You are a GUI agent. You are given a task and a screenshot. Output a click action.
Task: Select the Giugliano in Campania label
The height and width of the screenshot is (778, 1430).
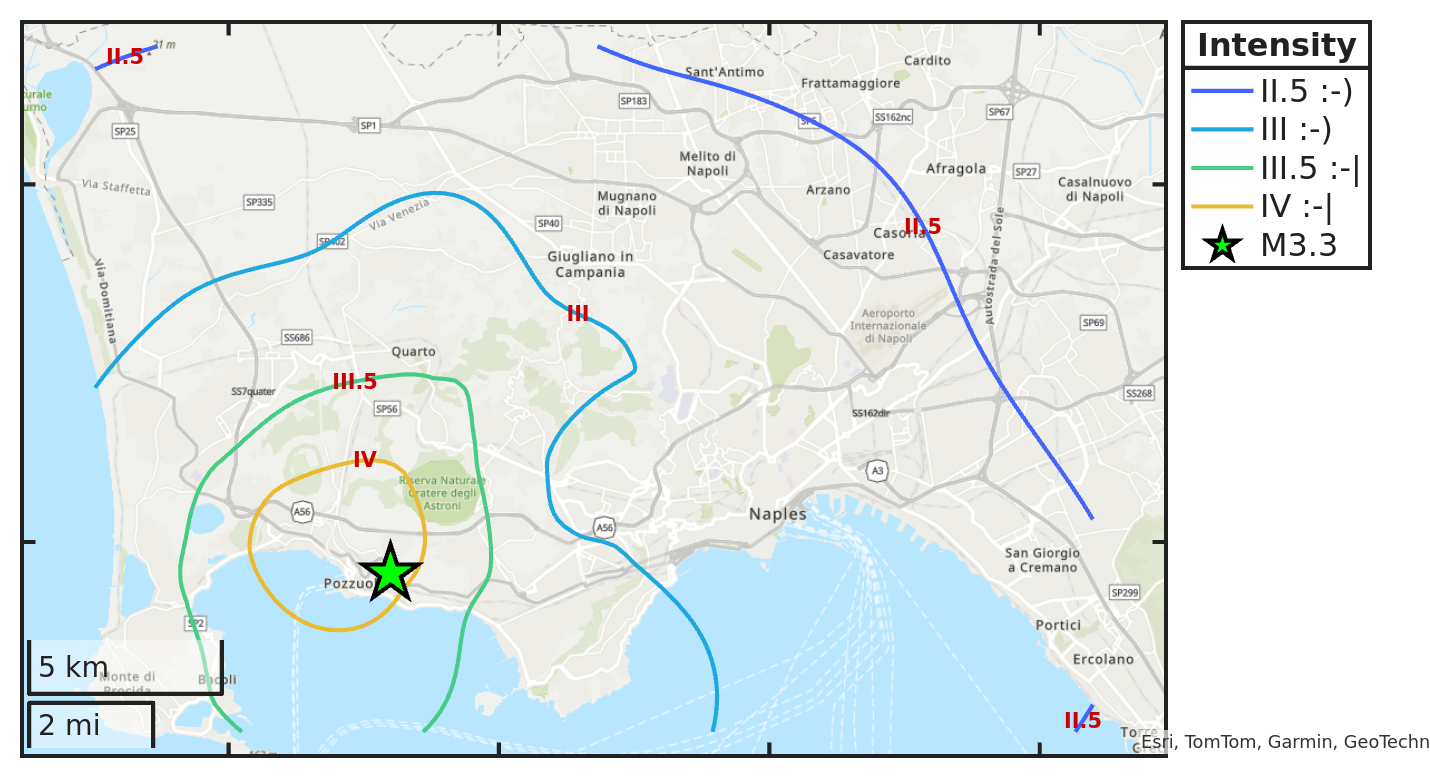click(590, 264)
